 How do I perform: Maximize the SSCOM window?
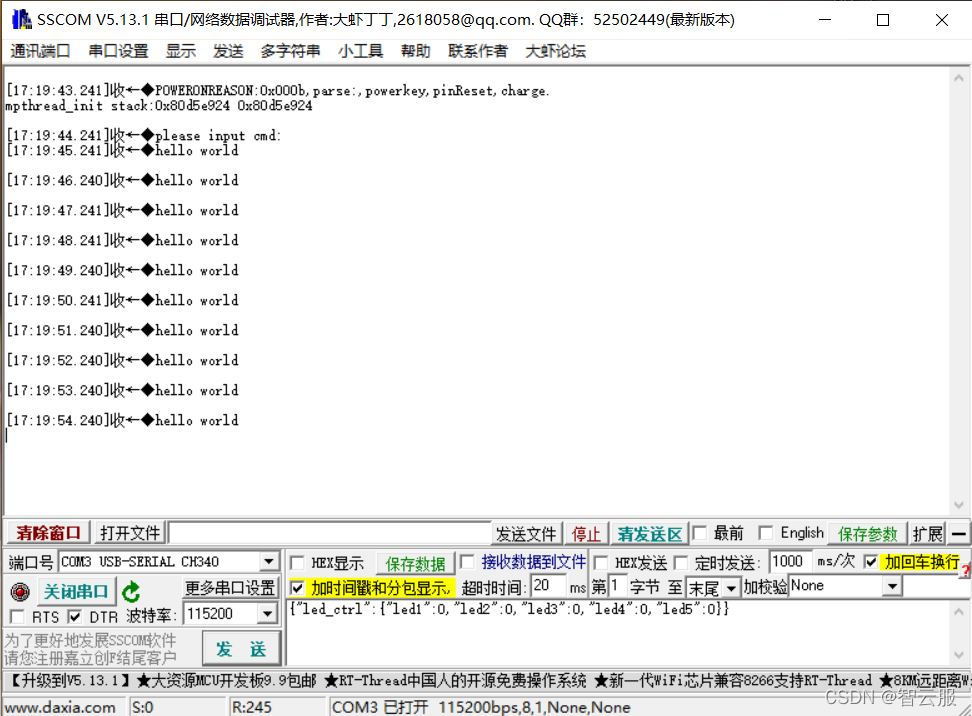coord(883,20)
